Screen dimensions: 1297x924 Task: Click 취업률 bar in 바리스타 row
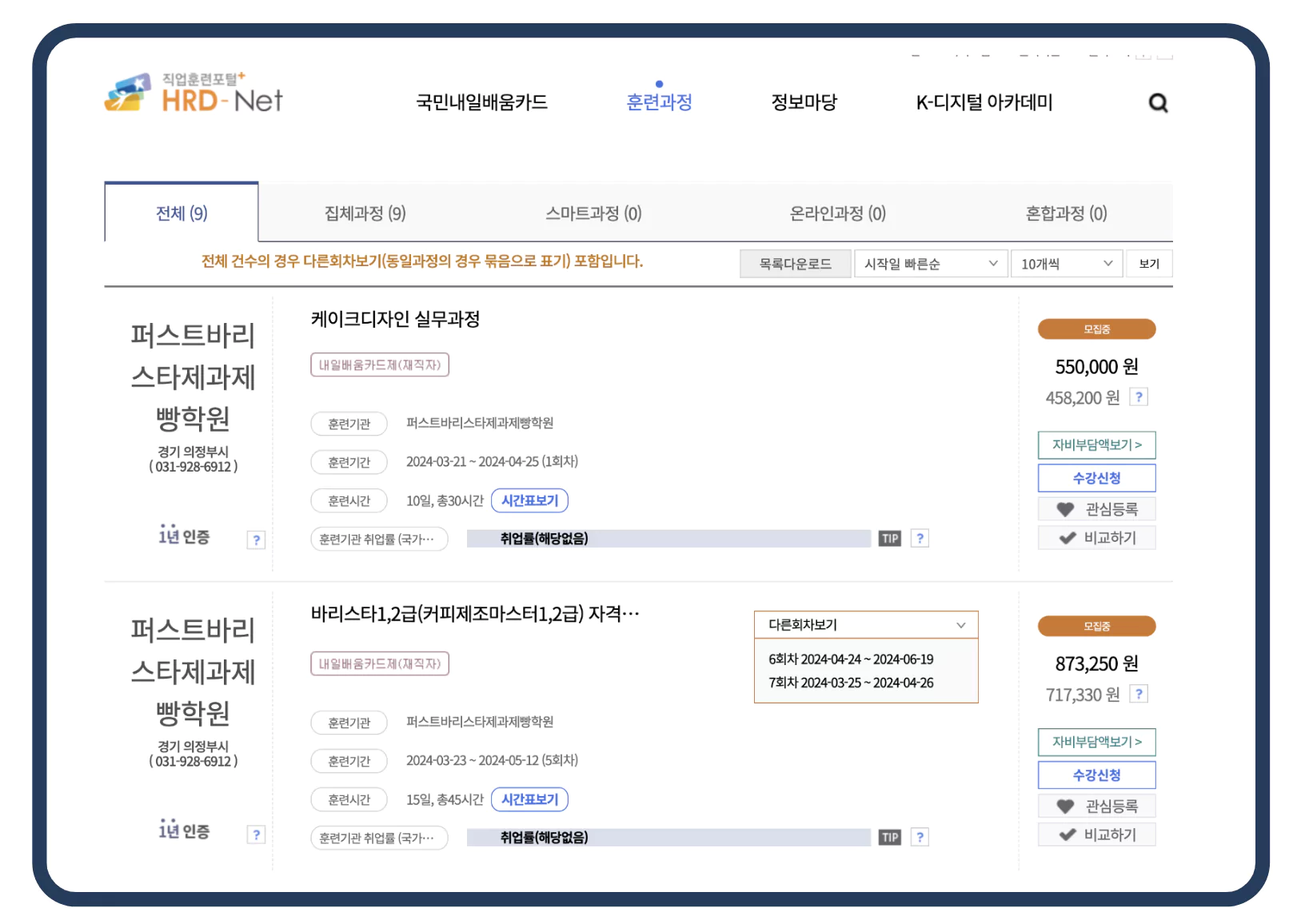click(x=668, y=838)
